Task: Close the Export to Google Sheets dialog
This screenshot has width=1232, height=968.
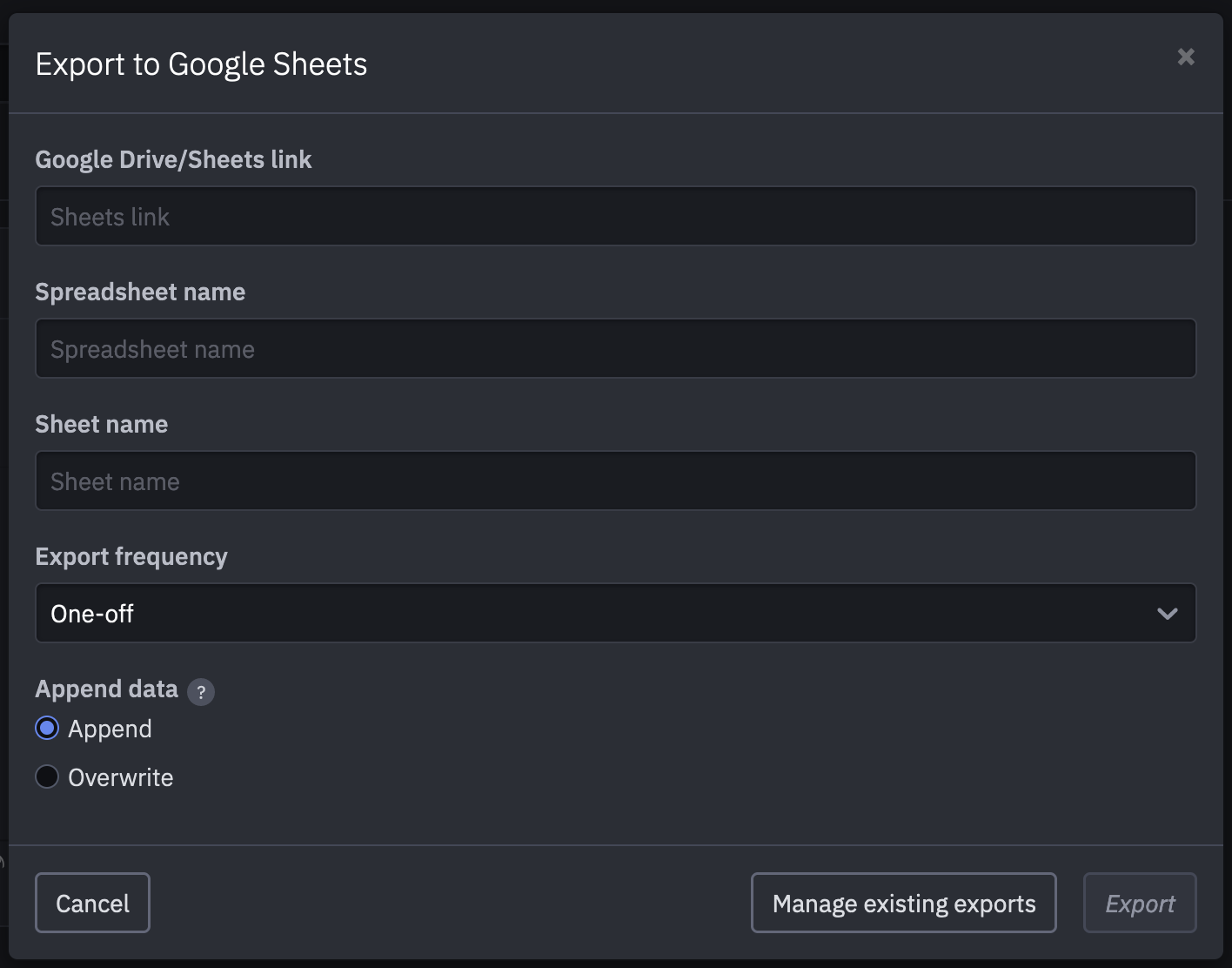Action: tap(1186, 57)
